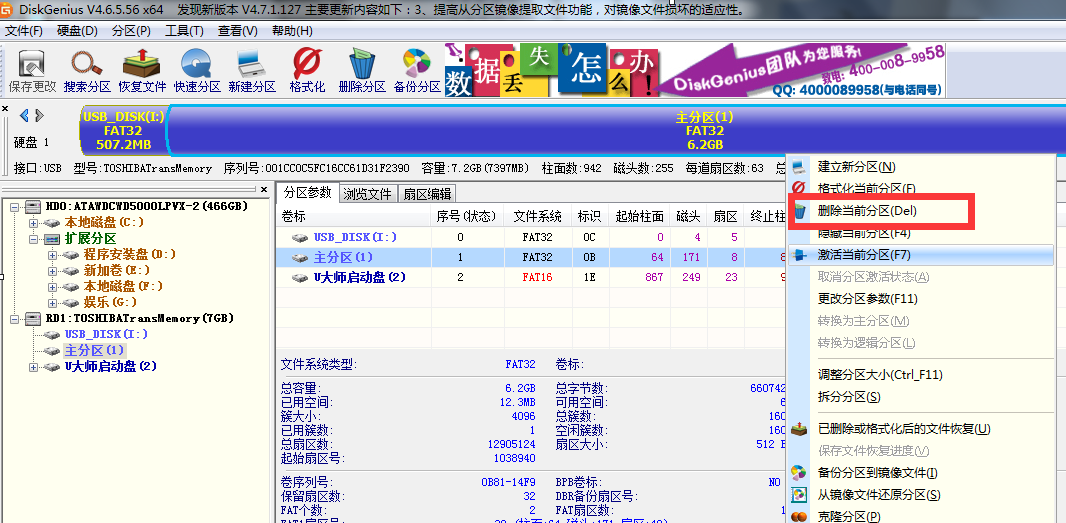Expand 新加卷(E:) tree node
Viewport: 1066px width, 523px height.
[52, 271]
